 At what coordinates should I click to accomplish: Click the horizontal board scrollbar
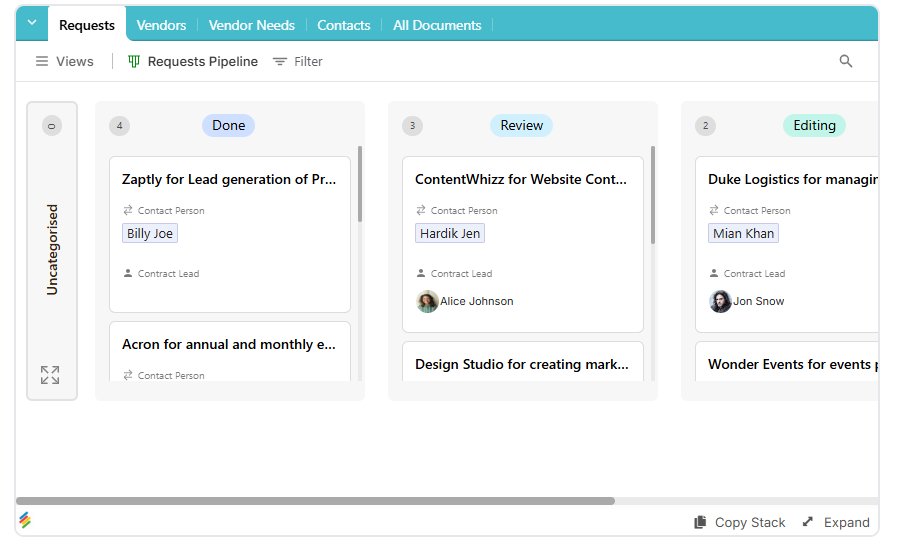click(315, 501)
